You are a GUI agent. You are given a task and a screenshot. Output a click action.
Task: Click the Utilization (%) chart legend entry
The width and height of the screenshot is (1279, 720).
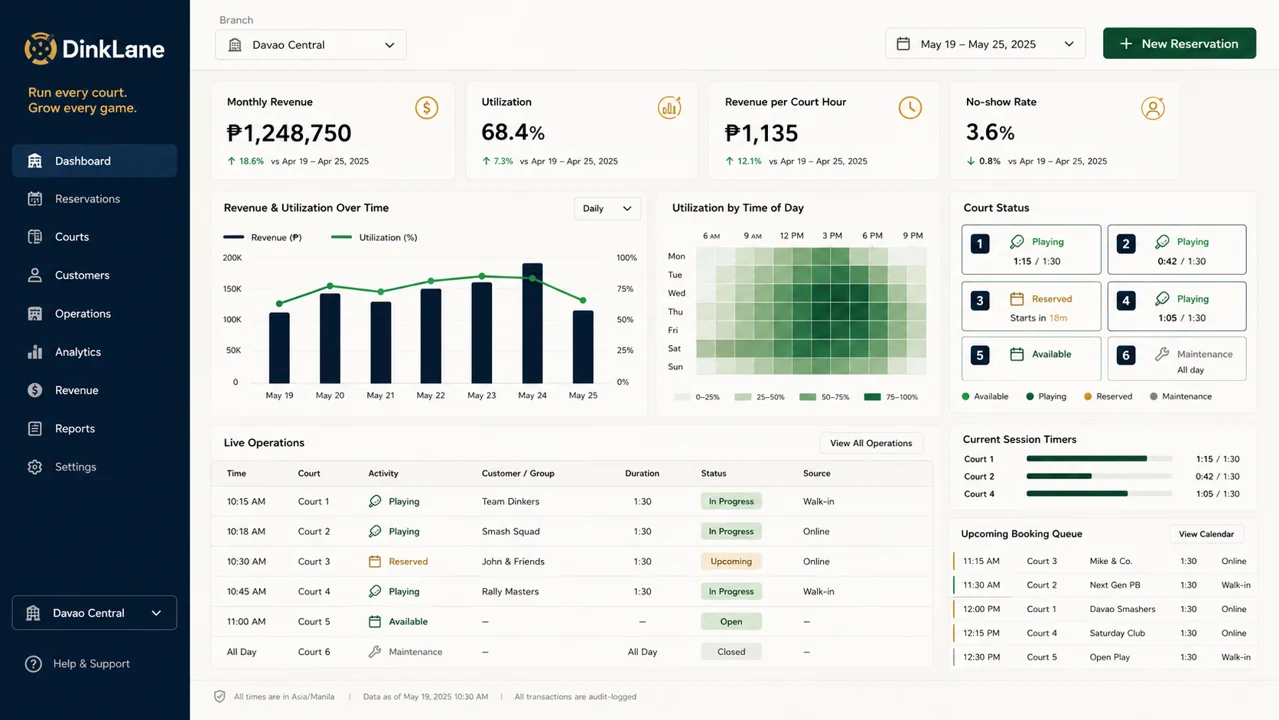(x=374, y=237)
